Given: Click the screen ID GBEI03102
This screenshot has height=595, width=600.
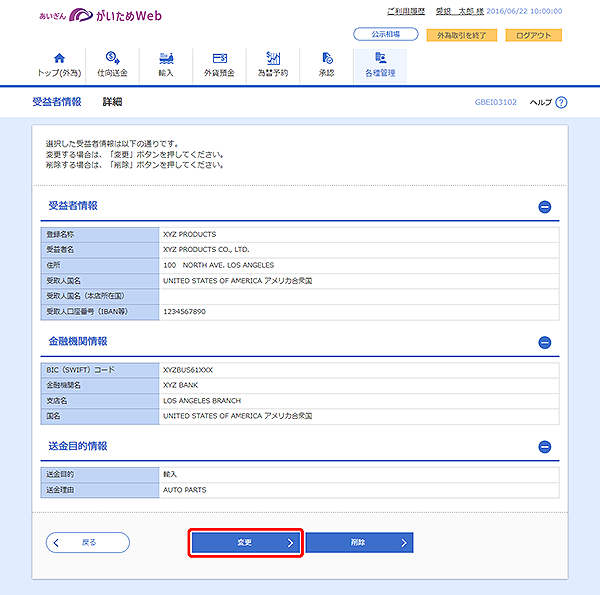Looking at the screenshot, I should (496, 102).
